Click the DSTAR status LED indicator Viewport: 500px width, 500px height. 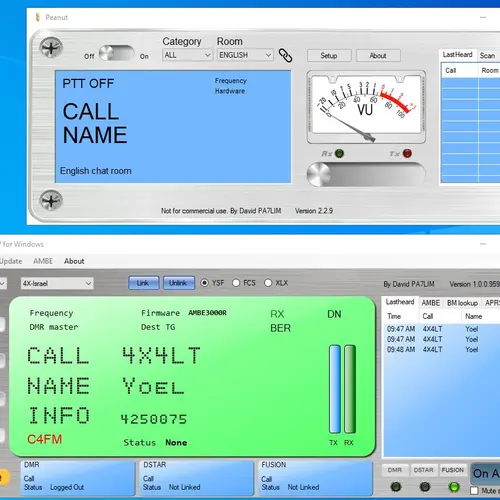click(425, 487)
